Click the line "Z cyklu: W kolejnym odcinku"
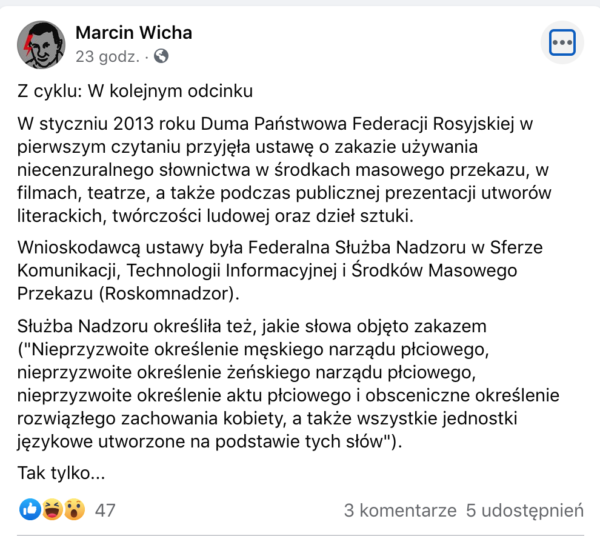 tap(135, 91)
